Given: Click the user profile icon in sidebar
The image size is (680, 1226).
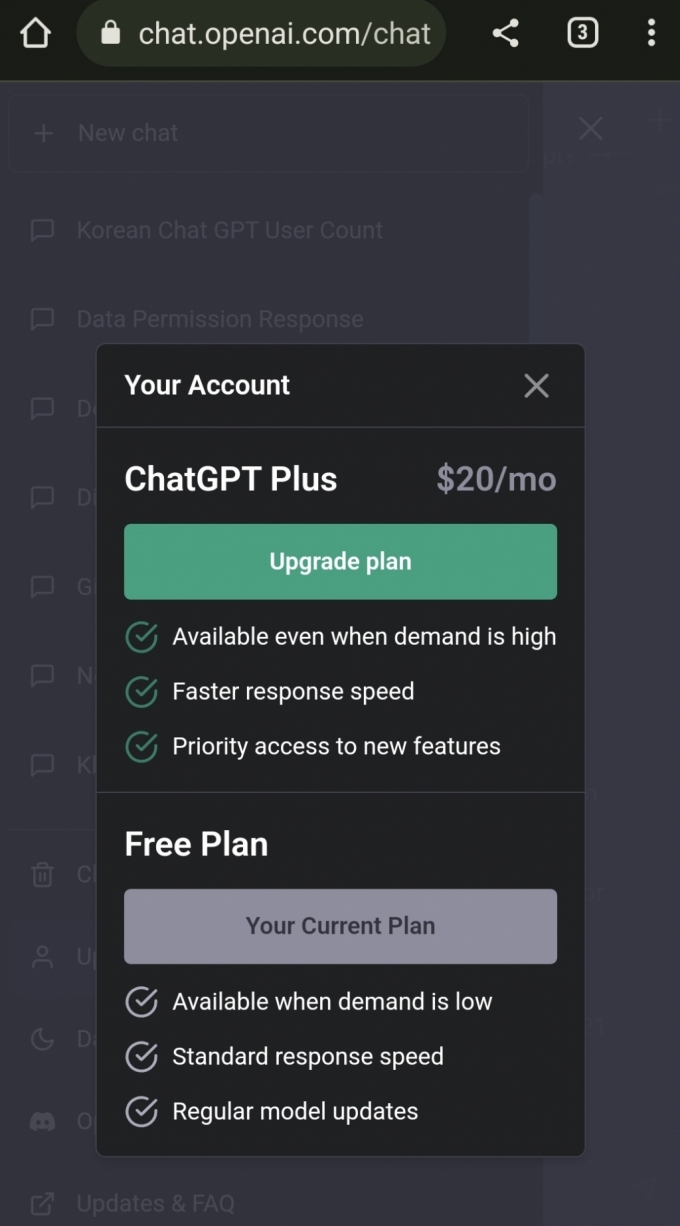Looking at the screenshot, I should 42,957.
